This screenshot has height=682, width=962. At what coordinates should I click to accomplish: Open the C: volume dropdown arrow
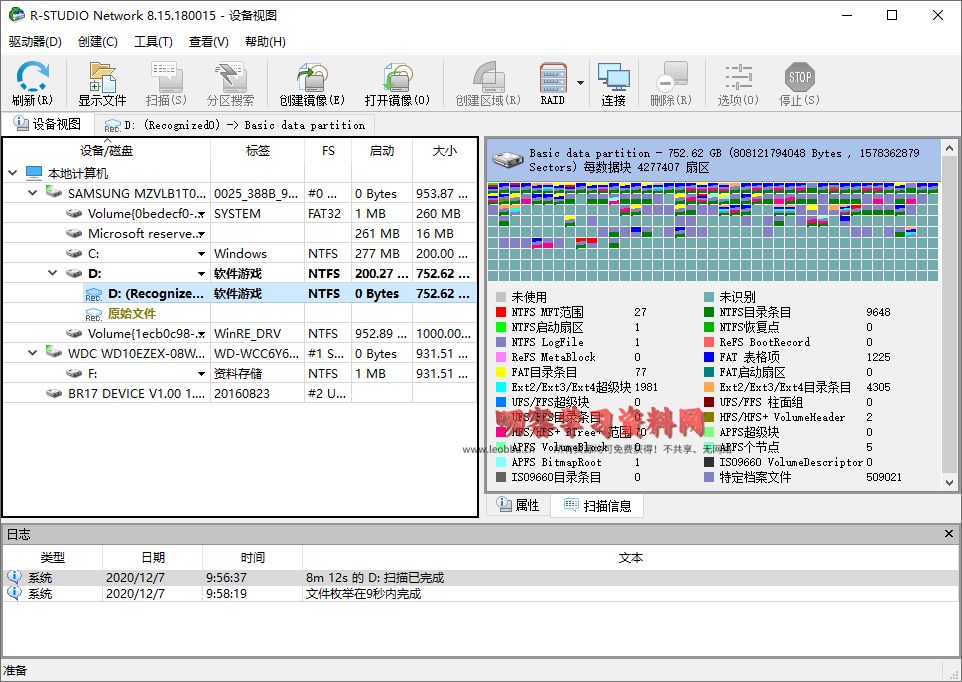pyautogui.click(x=201, y=254)
